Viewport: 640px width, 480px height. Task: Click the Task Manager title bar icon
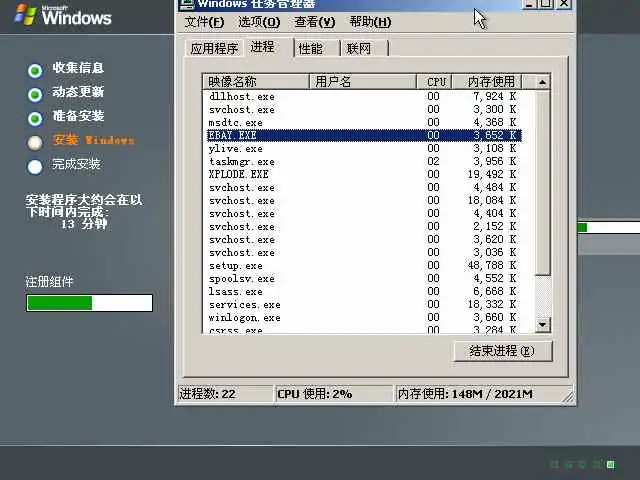click(x=187, y=4)
